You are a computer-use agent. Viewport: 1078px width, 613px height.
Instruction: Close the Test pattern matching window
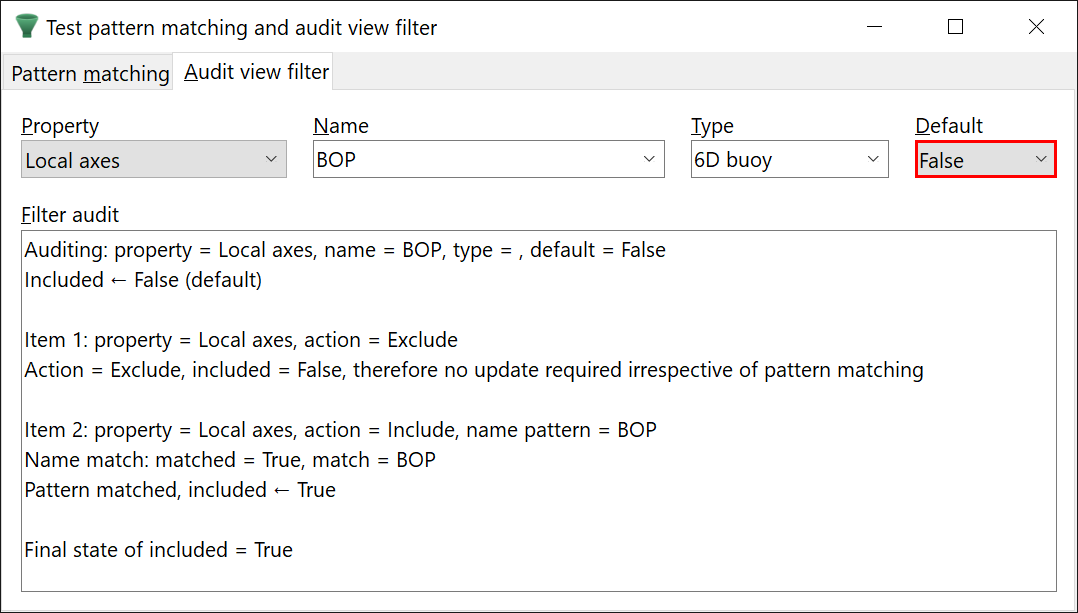pyautogui.click(x=1036, y=27)
